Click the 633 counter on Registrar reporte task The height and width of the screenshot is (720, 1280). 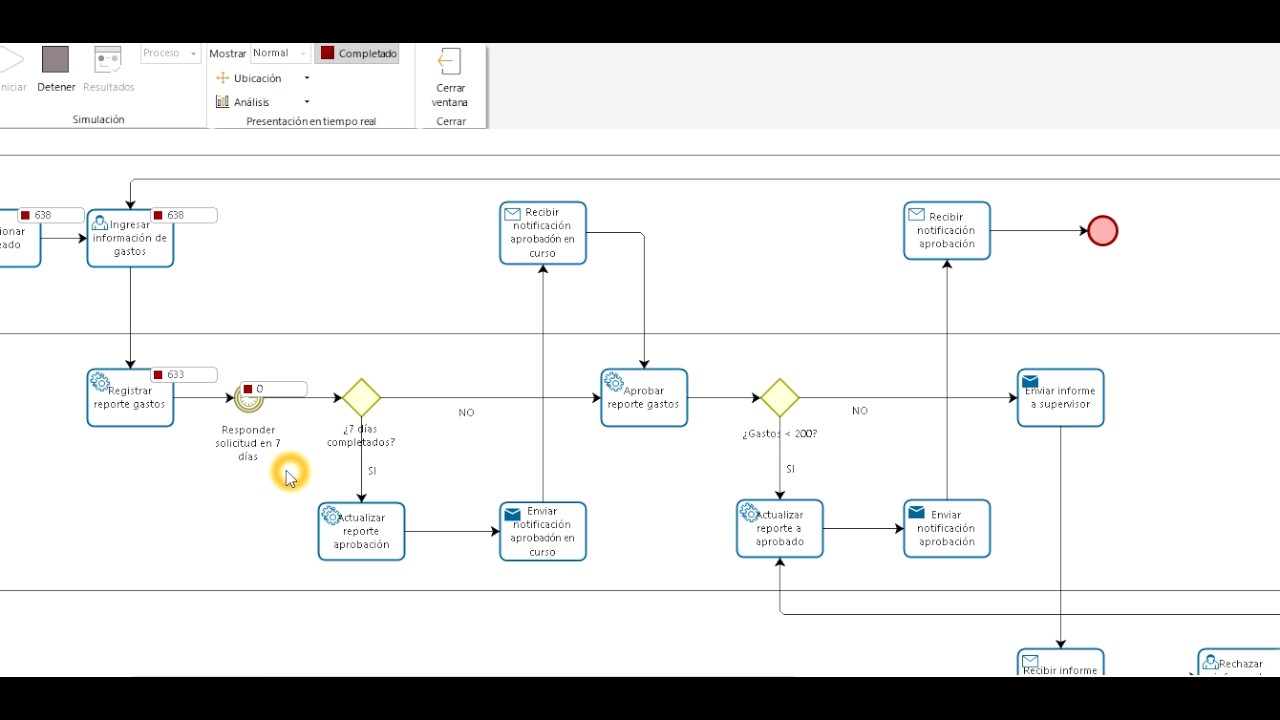[184, 375]
